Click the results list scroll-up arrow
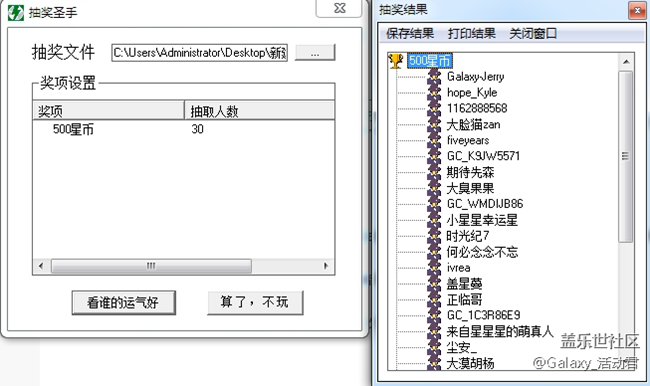The width and height of the screenshot is (650, 386). [626, 62]
